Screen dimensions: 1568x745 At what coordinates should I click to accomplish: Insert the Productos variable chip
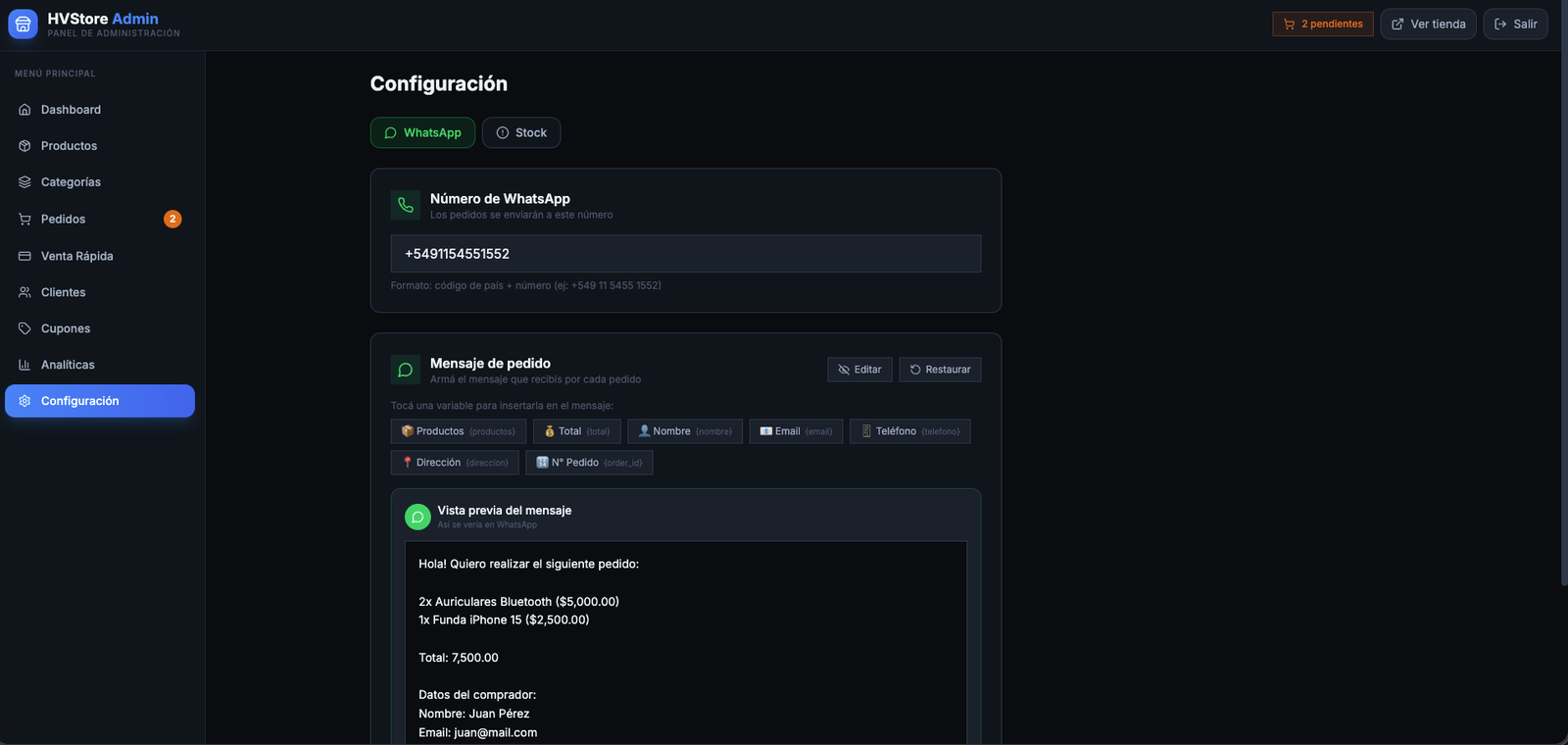click(459, 431)
